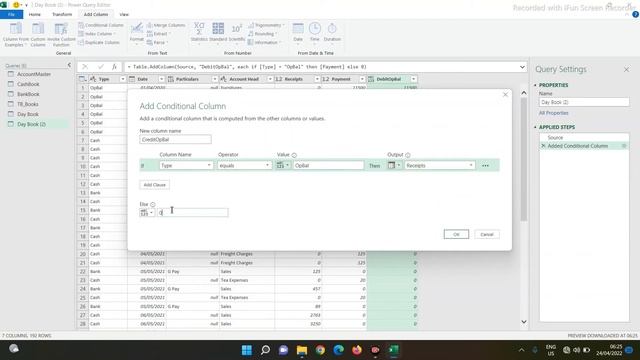
Task: Switch to the Transform ribbon tab
Action: [x=62, y=14]
